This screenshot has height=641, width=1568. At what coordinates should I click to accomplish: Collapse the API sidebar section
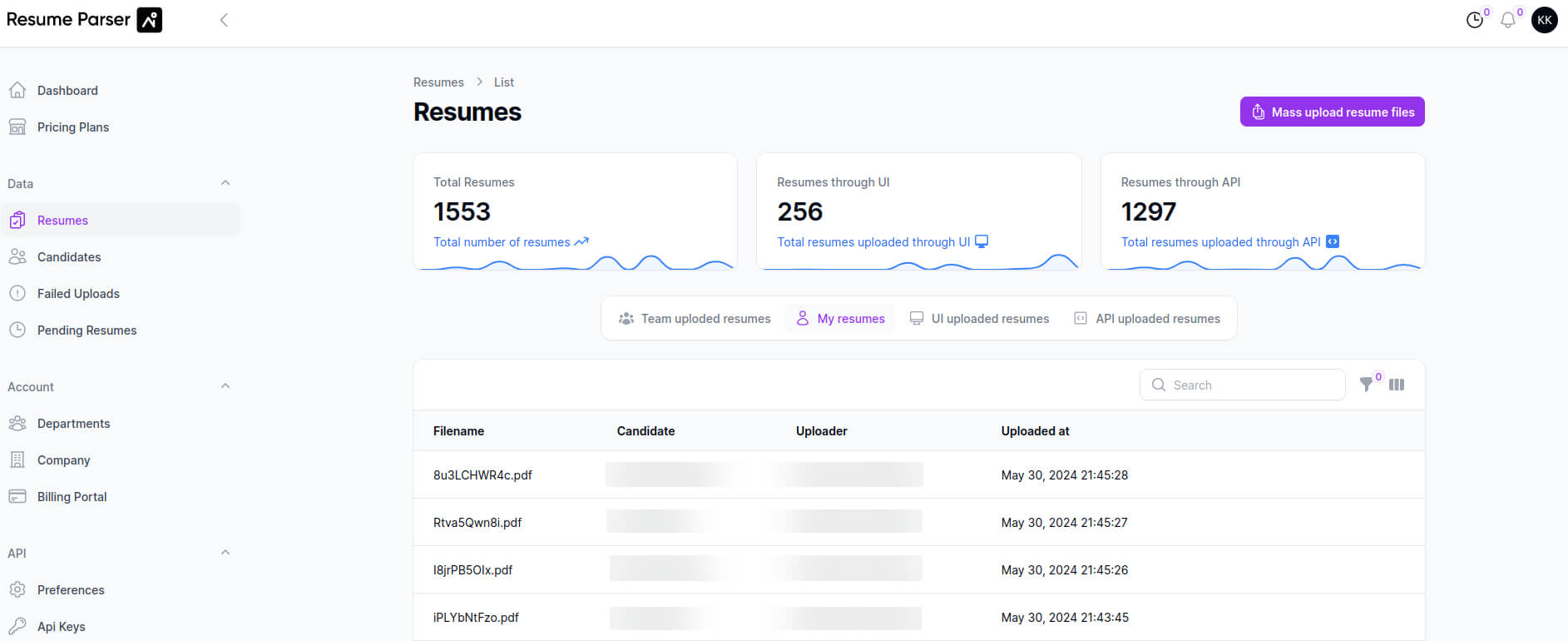[225, 553]
